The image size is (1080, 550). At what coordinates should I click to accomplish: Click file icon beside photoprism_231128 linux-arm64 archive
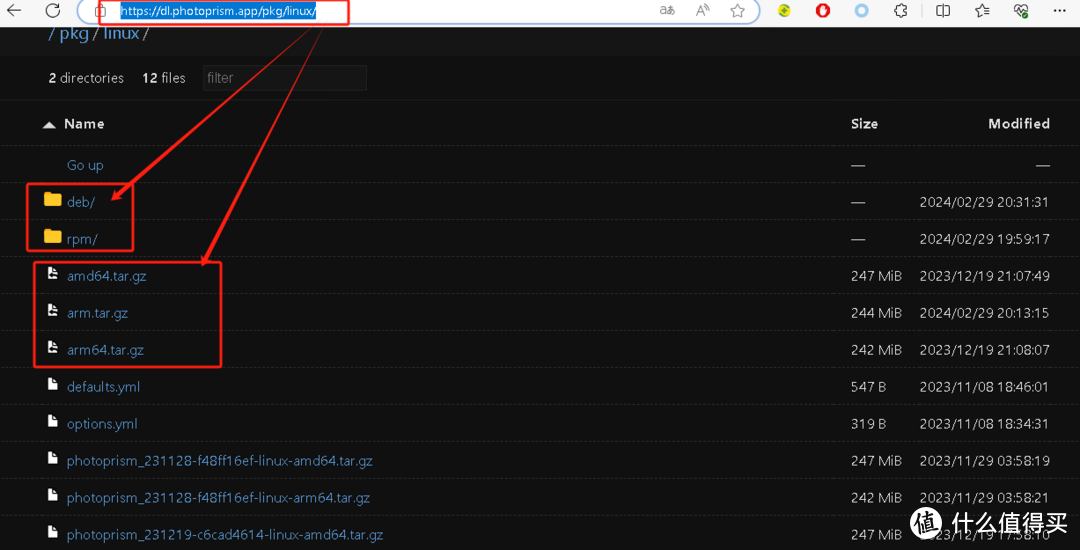coord(52,496)
